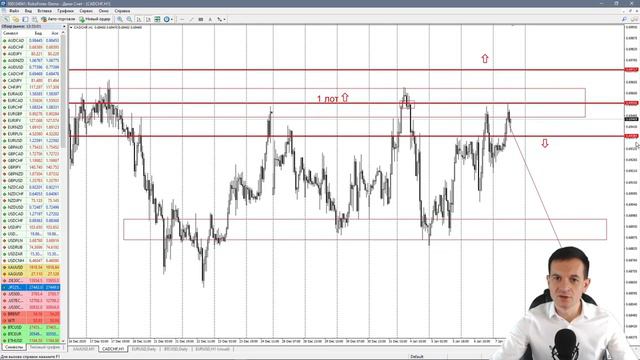Switch to the BTCUSD,Daily chart tab
The image size is (640, 360).
[176, 349]
